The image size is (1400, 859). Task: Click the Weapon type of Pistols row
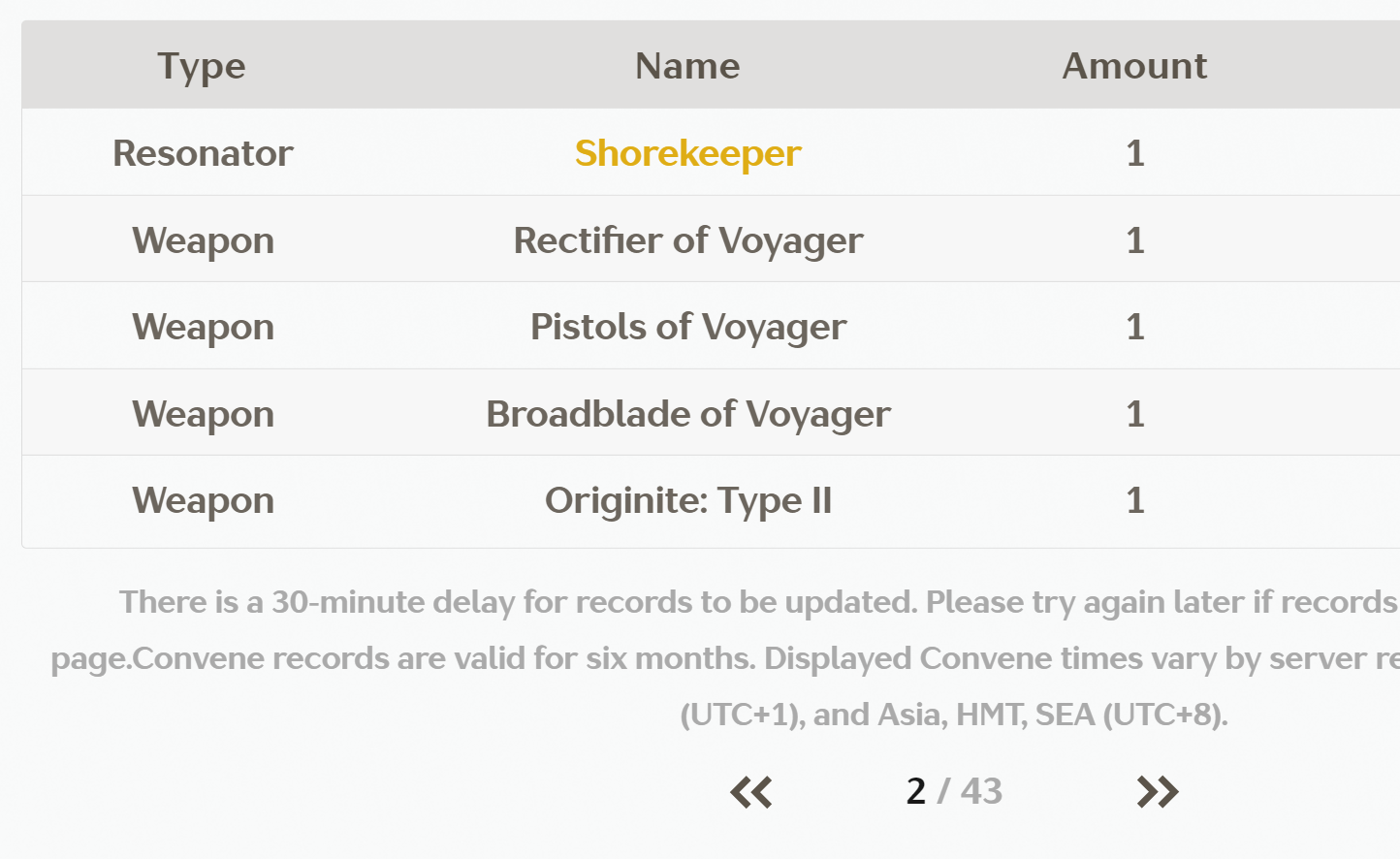[x=203, y=327]
